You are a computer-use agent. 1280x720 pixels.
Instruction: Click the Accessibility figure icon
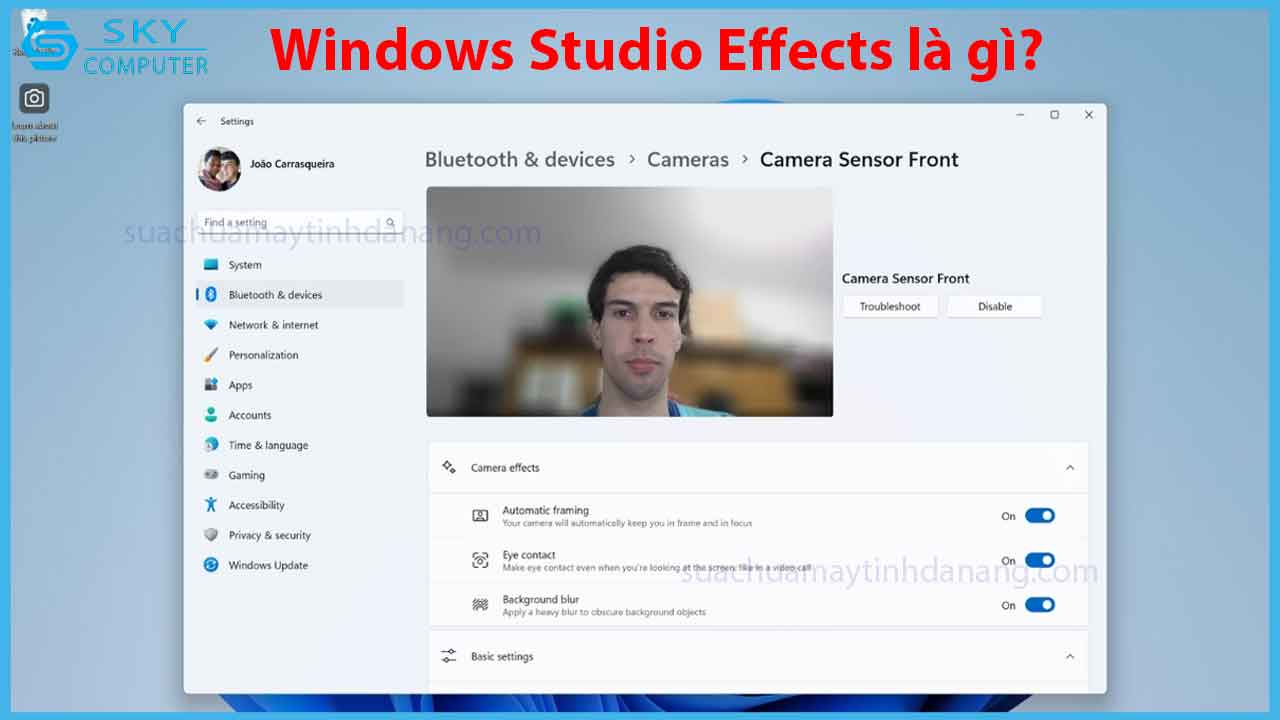click(211, 505)
